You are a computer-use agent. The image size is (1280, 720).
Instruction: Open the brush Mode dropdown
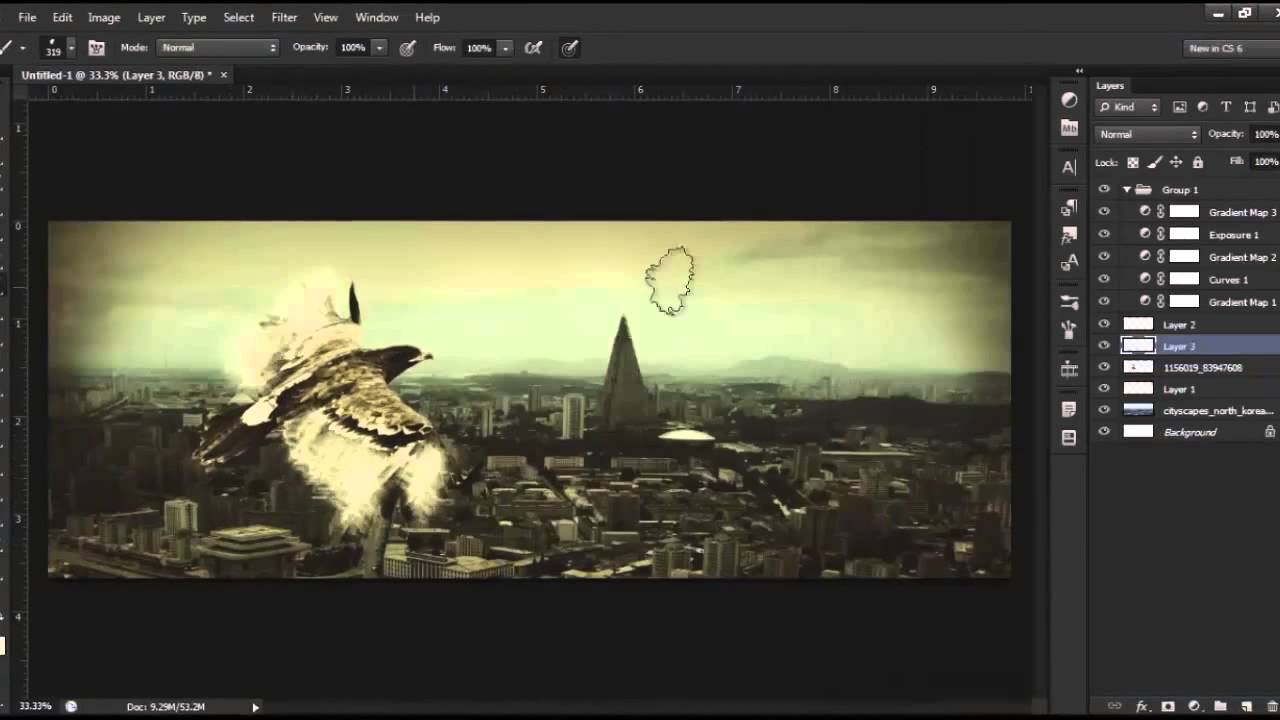pyautogui.click(x=217, y=48)
